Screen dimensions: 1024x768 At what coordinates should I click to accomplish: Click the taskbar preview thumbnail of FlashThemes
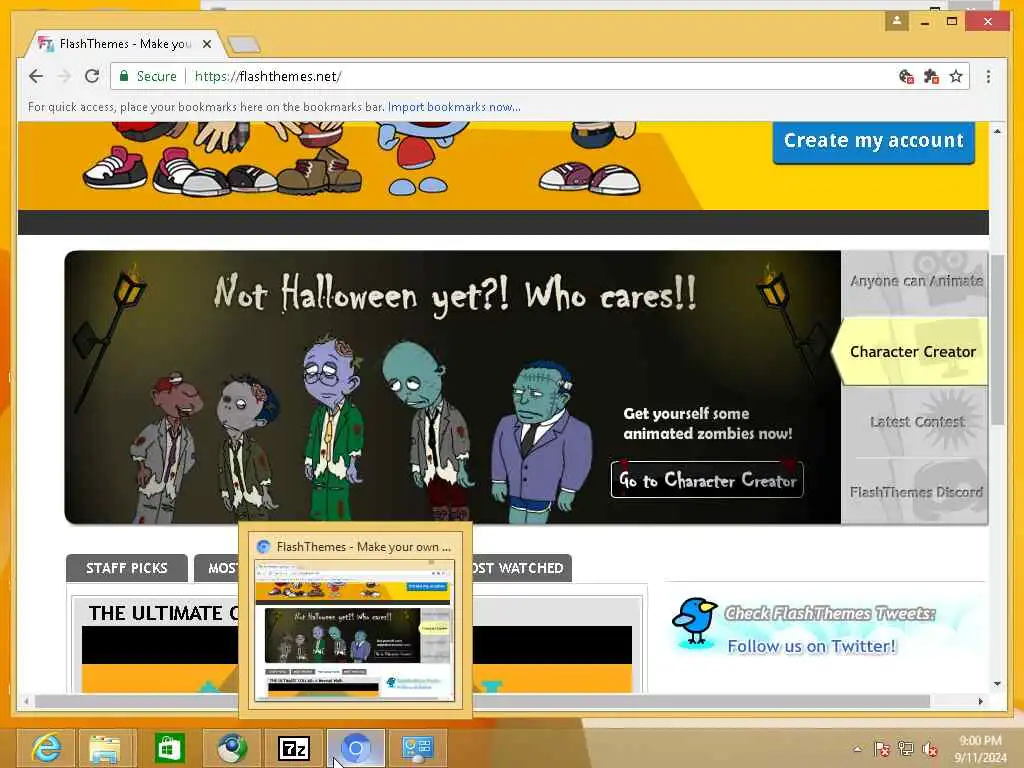[355, 630]
